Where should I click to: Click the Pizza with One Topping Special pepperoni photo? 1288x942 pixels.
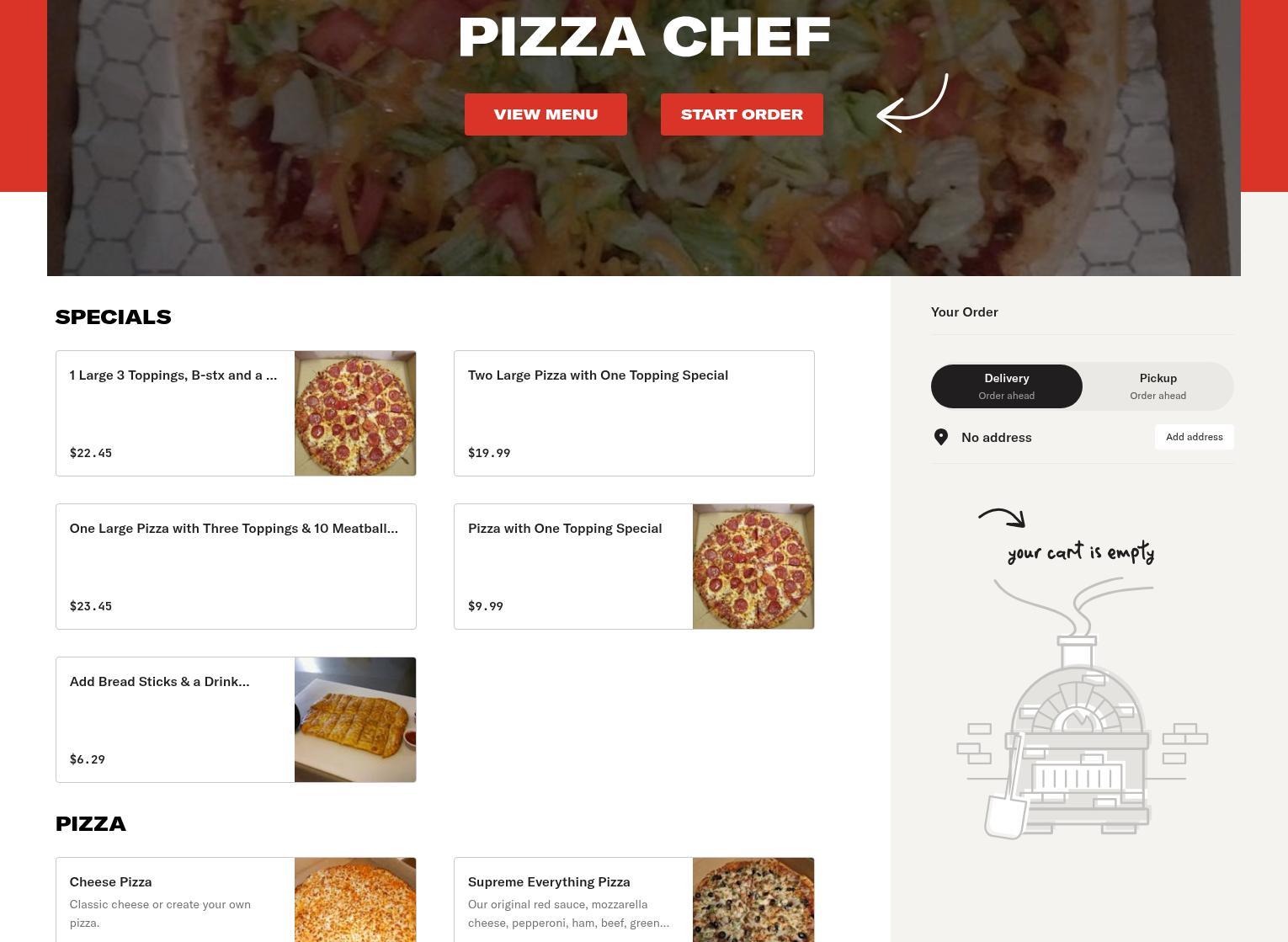click(x=753, y=567)
